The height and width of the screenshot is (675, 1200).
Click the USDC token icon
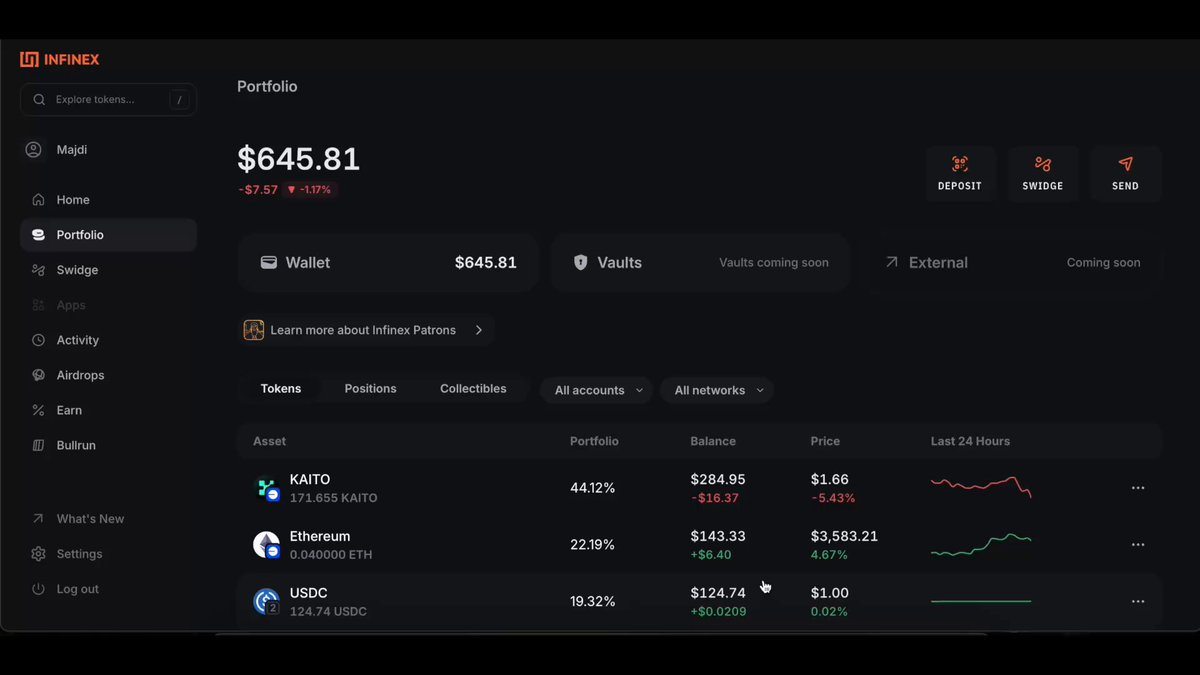[x=266, y=602]
